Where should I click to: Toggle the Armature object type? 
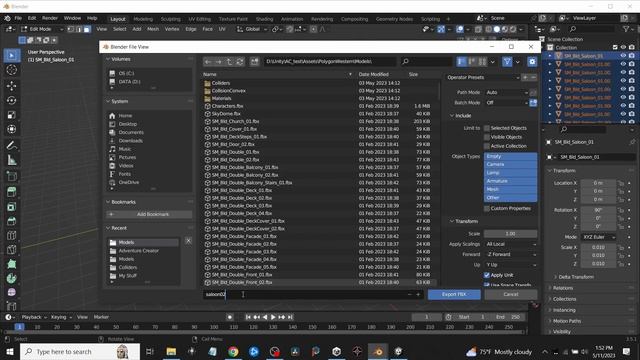click(510, 181)
